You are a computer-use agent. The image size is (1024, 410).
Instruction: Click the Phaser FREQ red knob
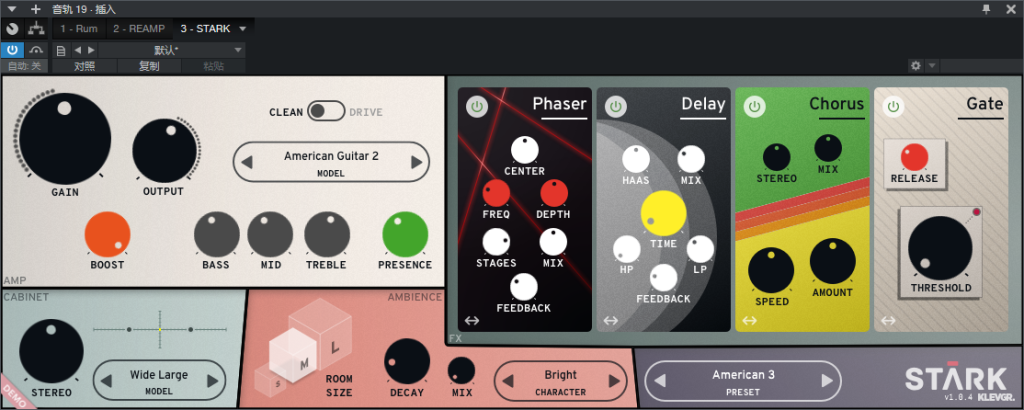(x=496, y=194)
